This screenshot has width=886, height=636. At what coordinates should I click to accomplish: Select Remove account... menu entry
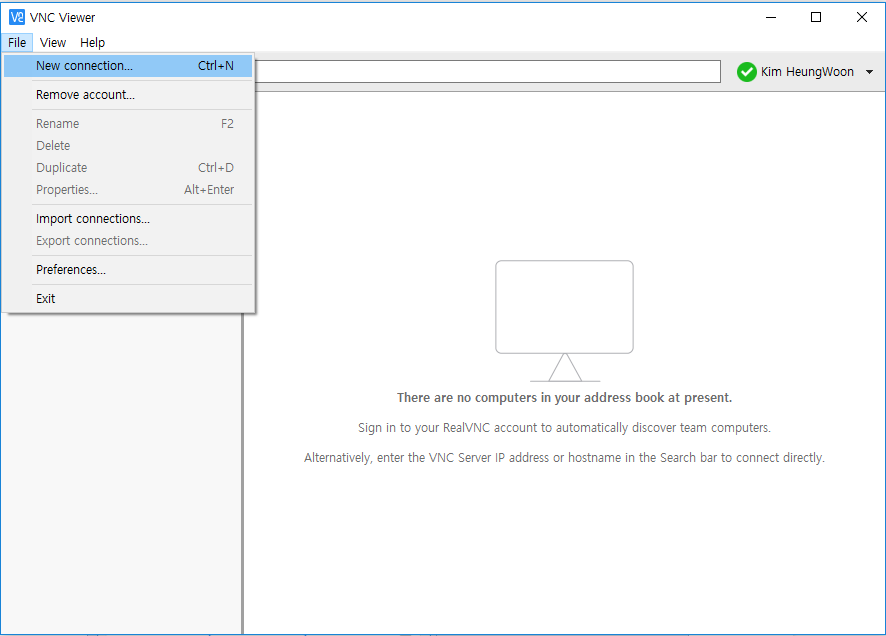(x=128, y=95)
